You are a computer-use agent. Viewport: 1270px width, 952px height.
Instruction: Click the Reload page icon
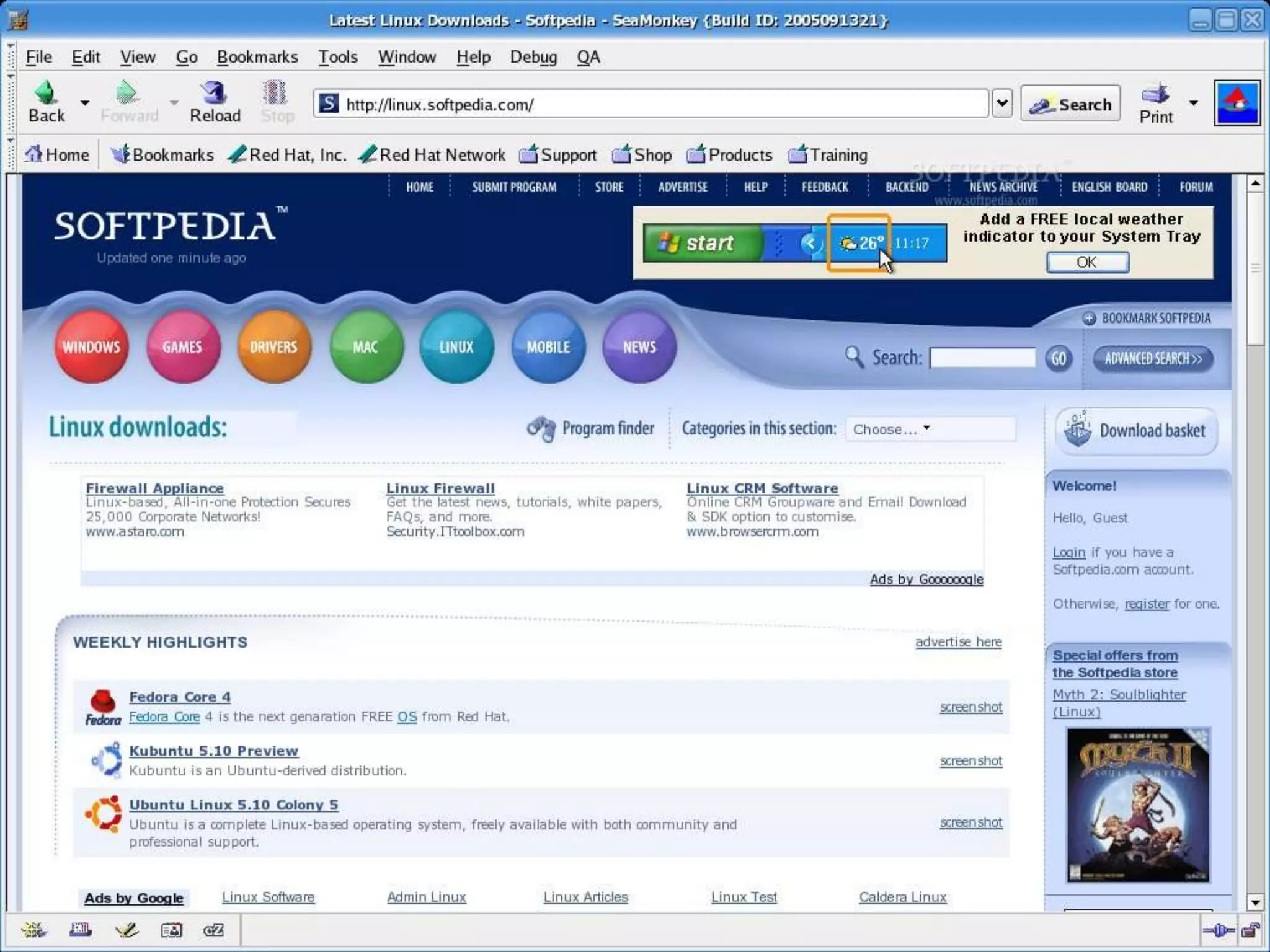215,94
